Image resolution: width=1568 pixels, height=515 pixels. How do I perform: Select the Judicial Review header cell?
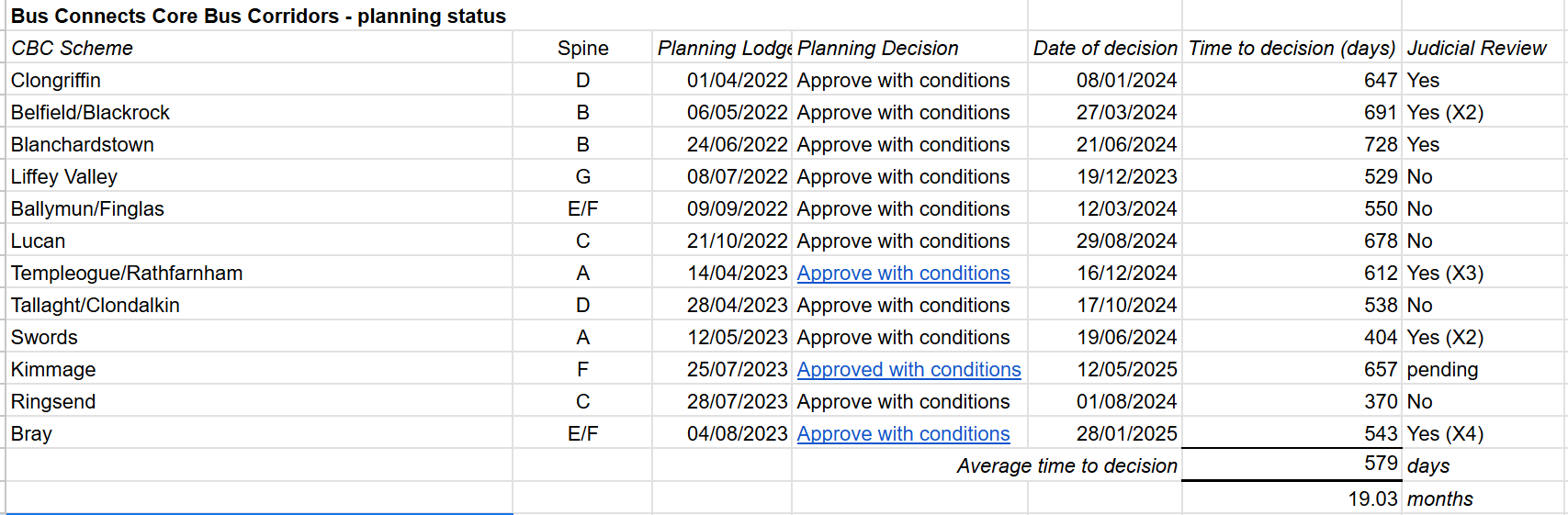click(x=1483, y=48)
